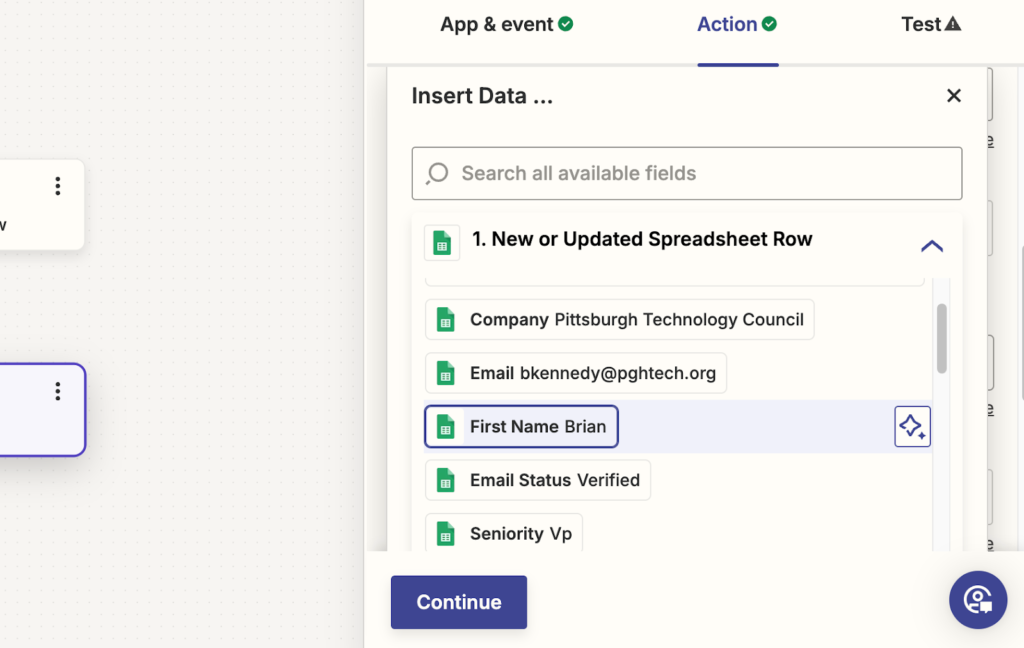
Task: Open three-dot menu on upper workflow step
Action: coord(58,186)
